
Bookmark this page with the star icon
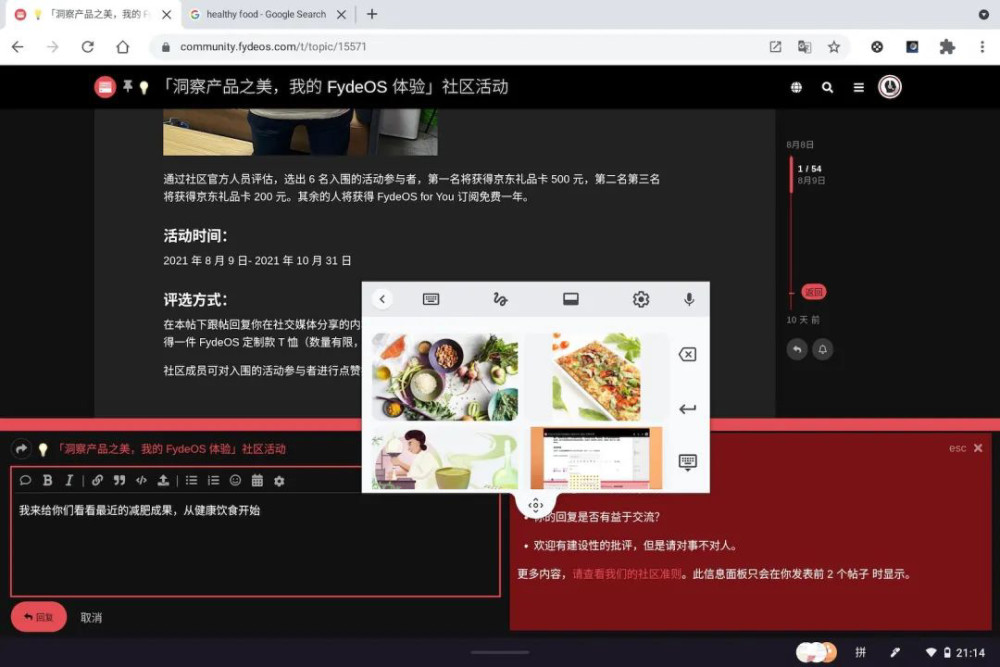click(x=834, y=47)
